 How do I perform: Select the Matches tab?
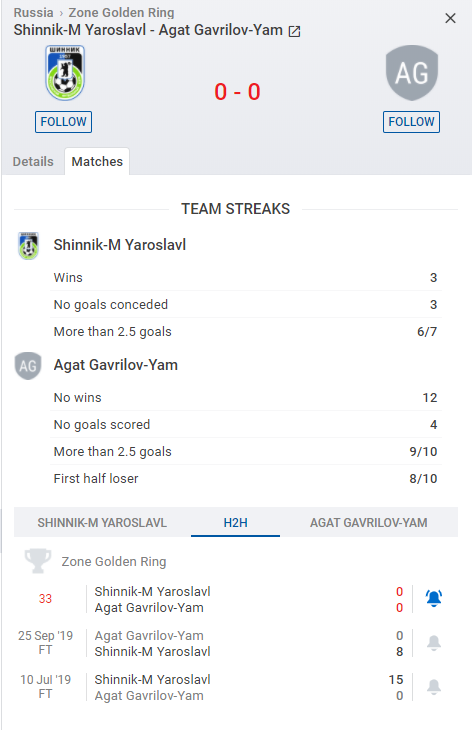pyautogui.click(x=97, y=162)
